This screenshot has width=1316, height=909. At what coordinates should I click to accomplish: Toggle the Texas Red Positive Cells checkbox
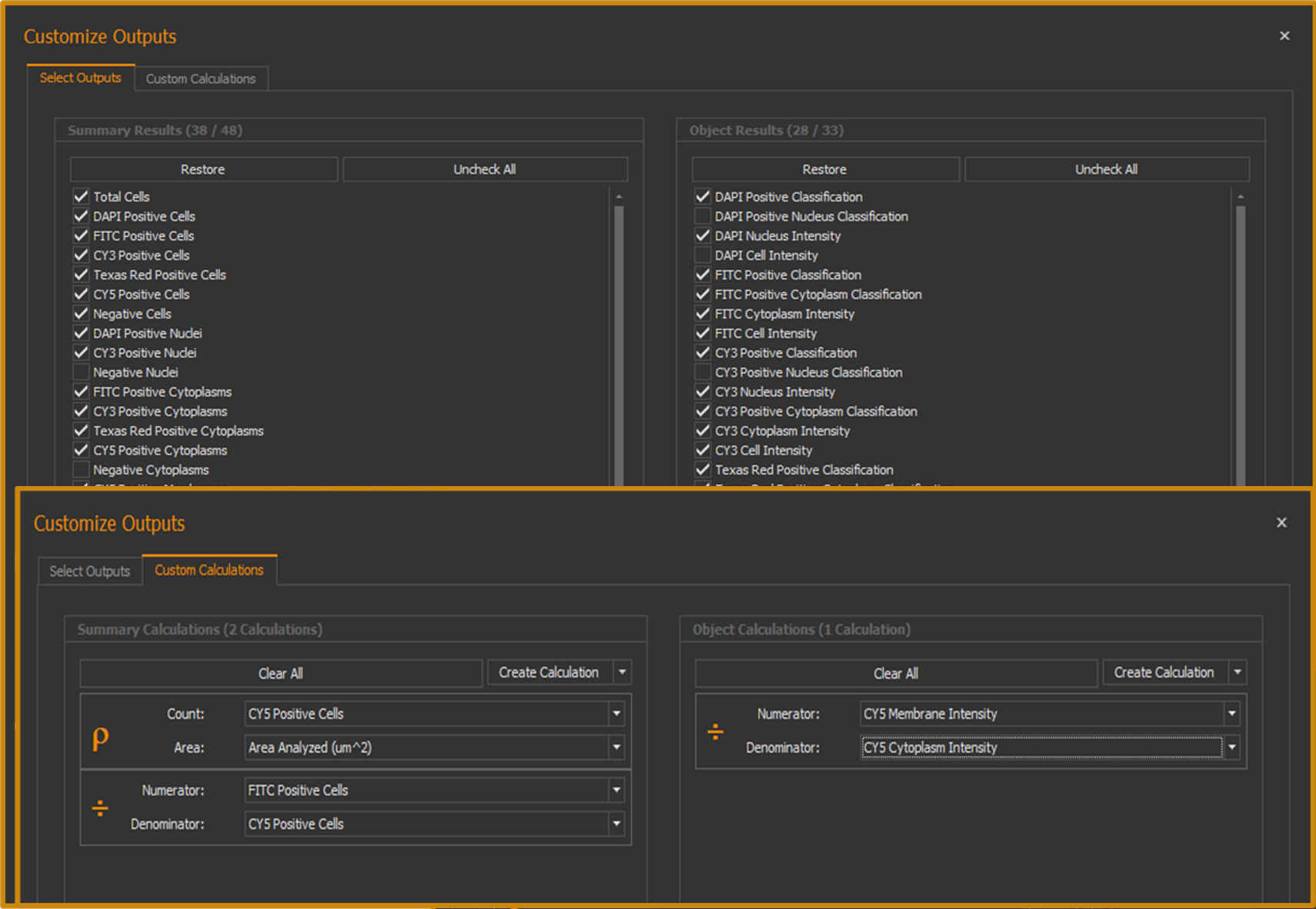tap(81, 275)
